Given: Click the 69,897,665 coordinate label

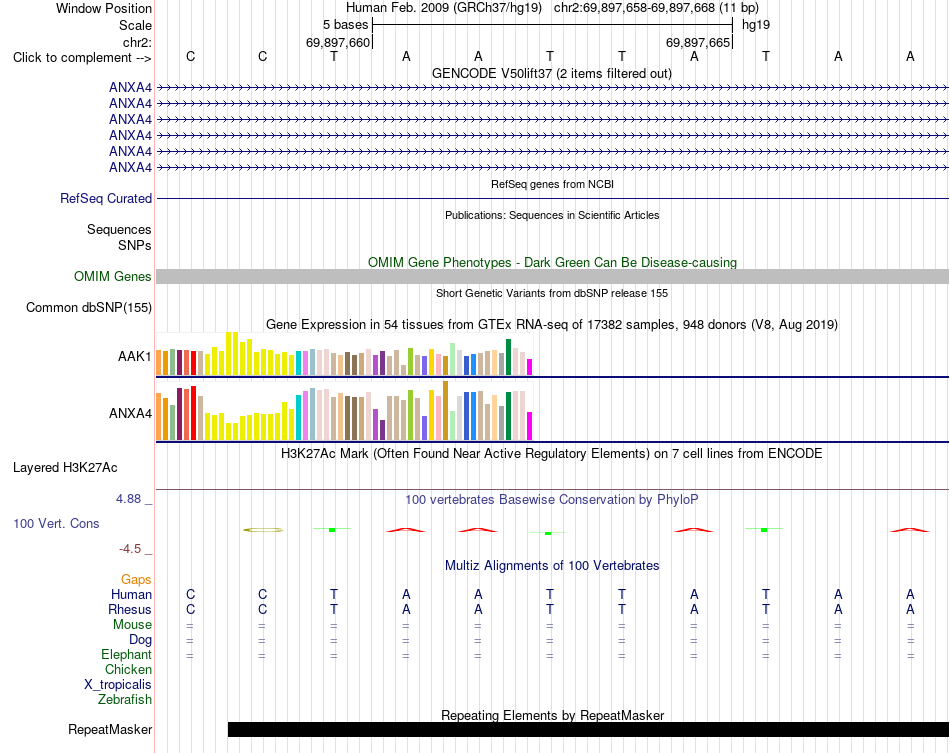Looking at the screenshot, I should click(697, 42).
